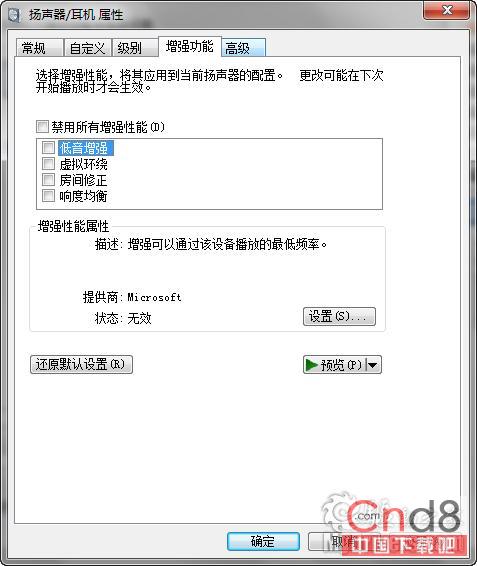Check the 响度均衡 option

pyautogui.click(x=48, y=196)
